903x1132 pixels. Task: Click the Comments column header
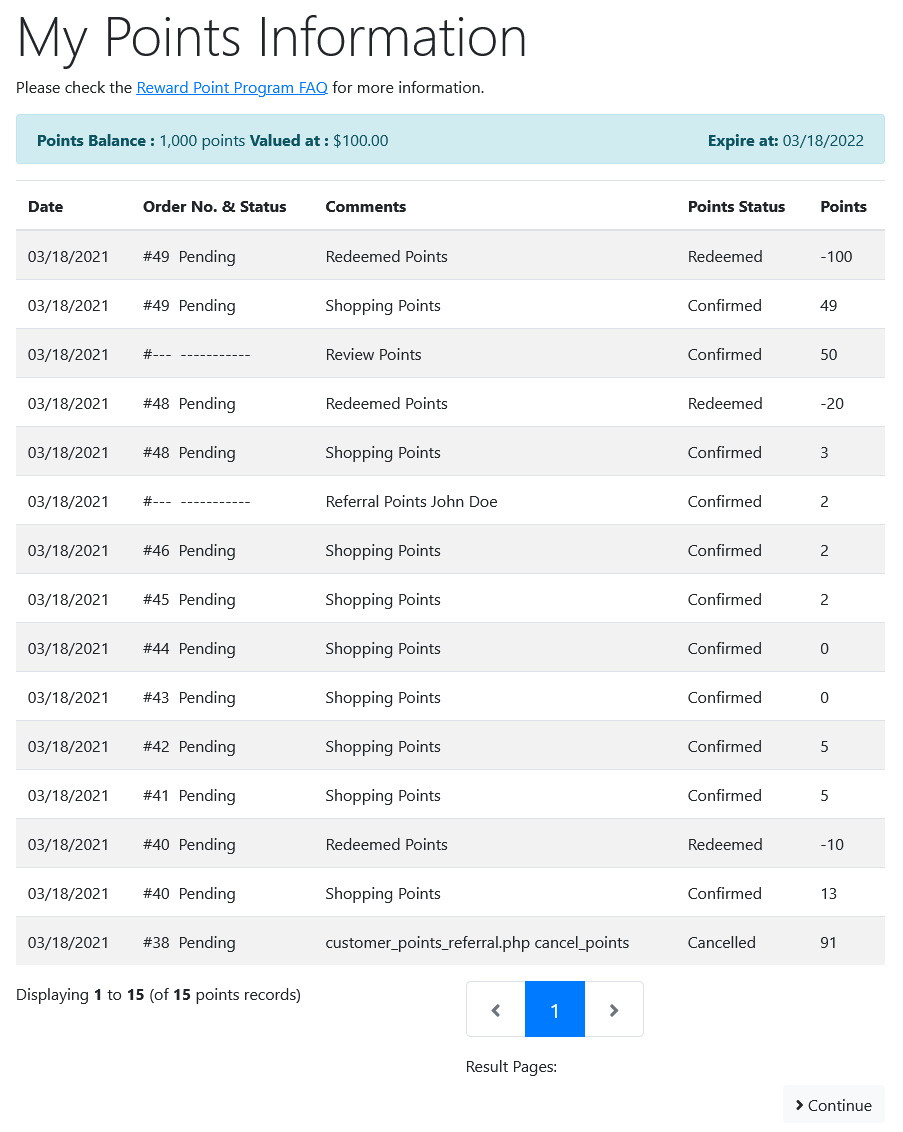click(x=365, y=206)
